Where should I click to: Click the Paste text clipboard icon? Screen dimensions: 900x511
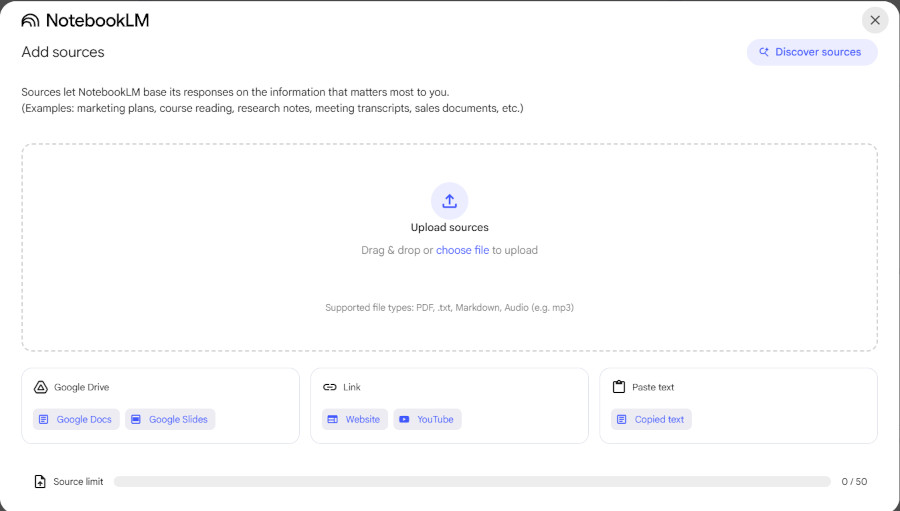pos(619,387)
